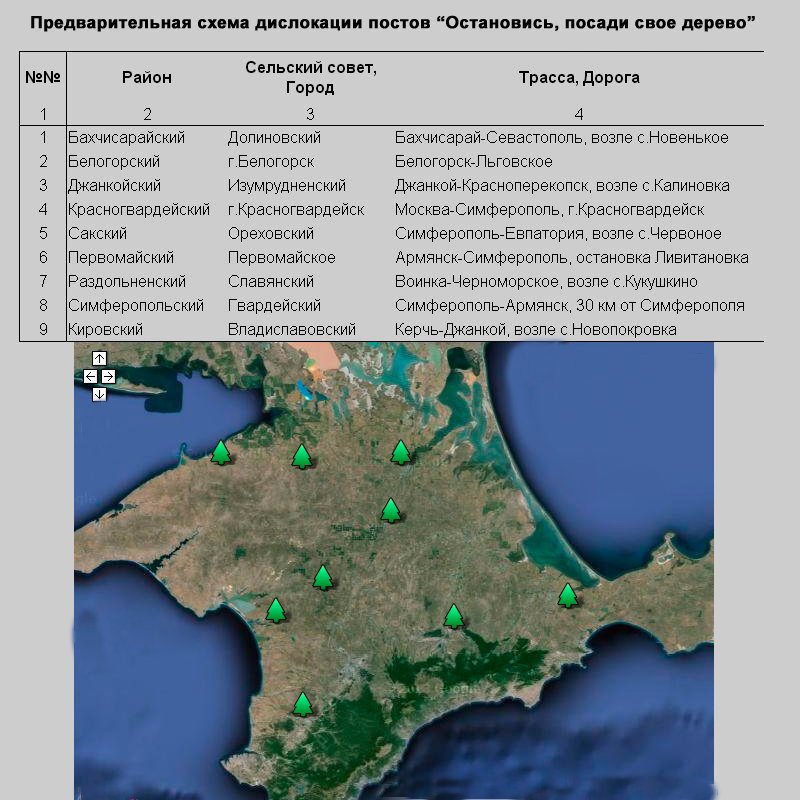Select the 'Белогорск-Льговское' road cell
Screen dimensions: 800x800
tap(474, 161)
